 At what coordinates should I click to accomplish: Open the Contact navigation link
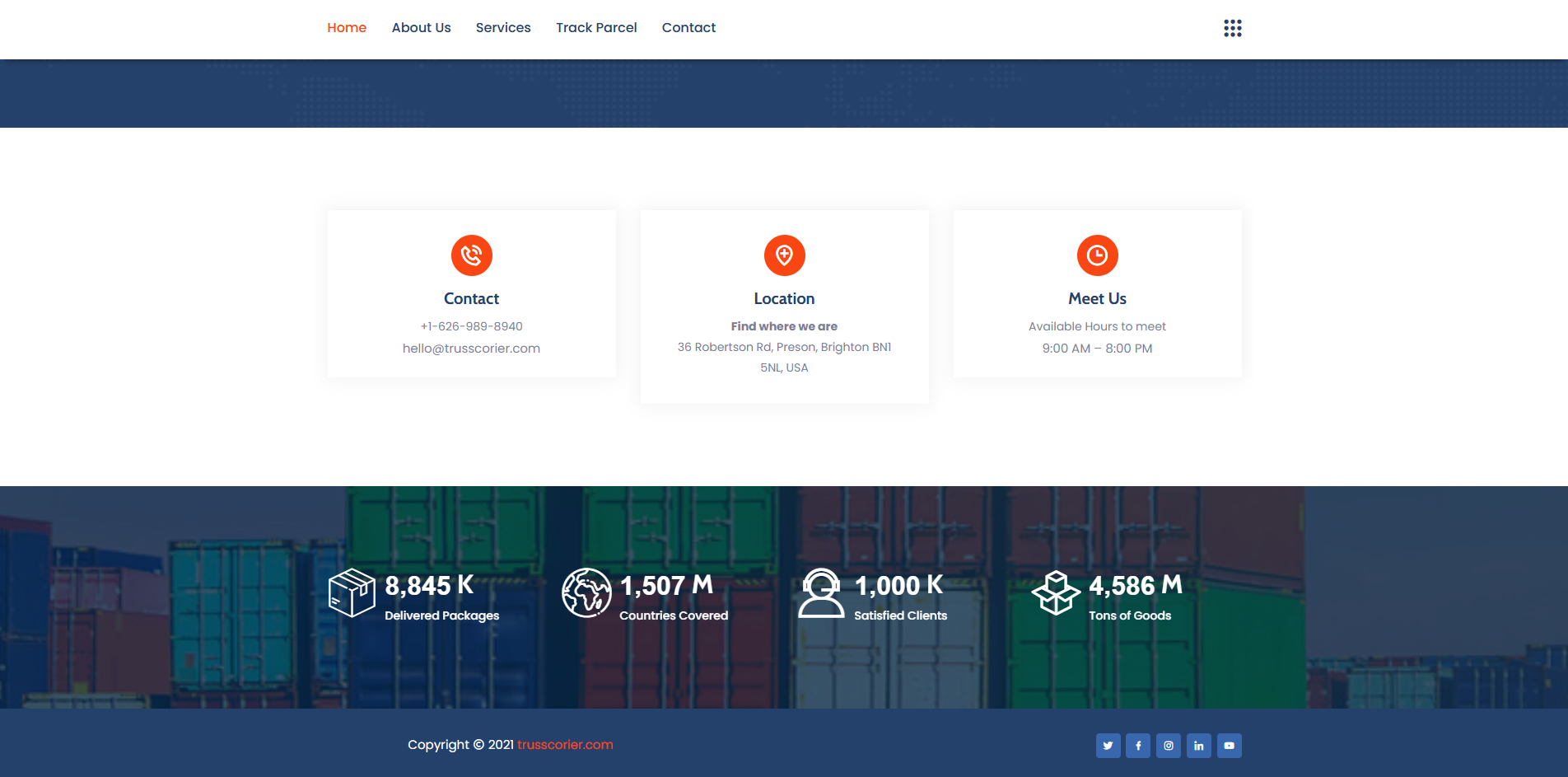688,28
